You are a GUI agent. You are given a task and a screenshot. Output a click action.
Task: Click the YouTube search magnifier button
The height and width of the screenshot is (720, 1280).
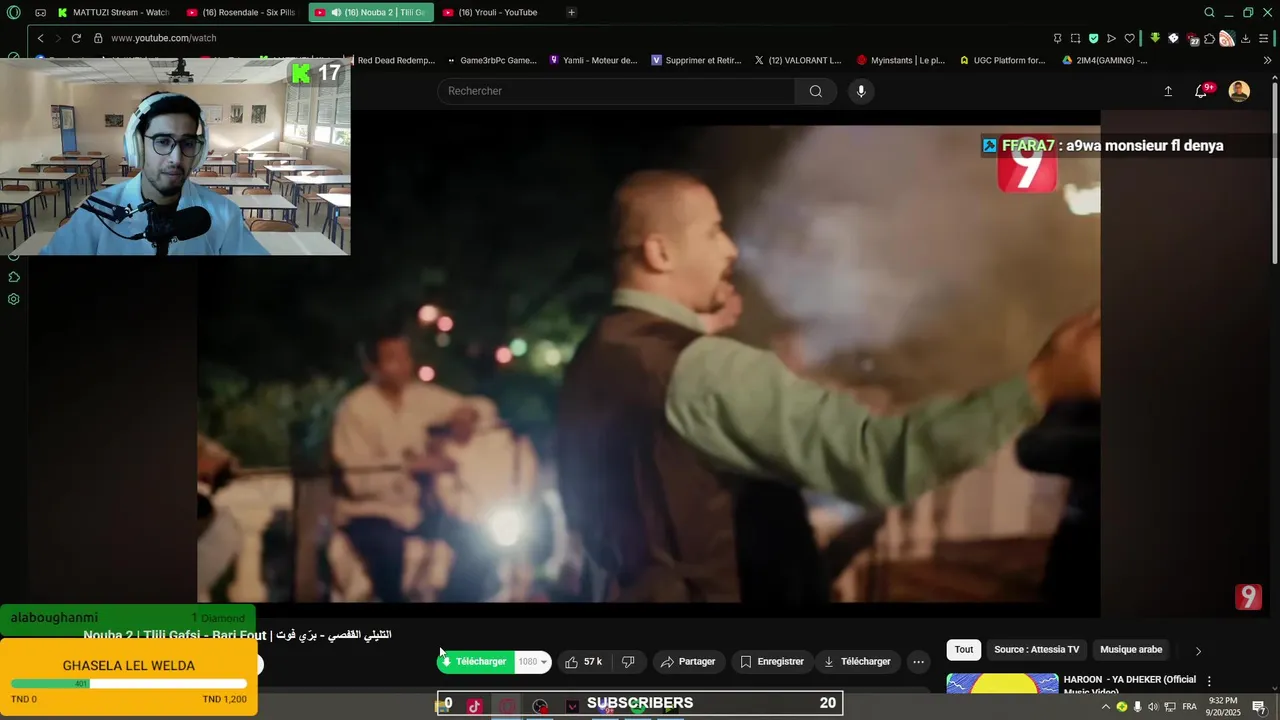tap(816, 91)
